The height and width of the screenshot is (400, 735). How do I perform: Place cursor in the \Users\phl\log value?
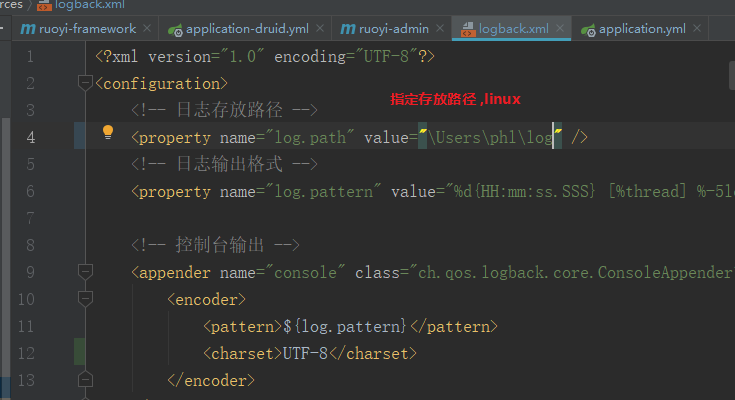[x=490, y=137]
